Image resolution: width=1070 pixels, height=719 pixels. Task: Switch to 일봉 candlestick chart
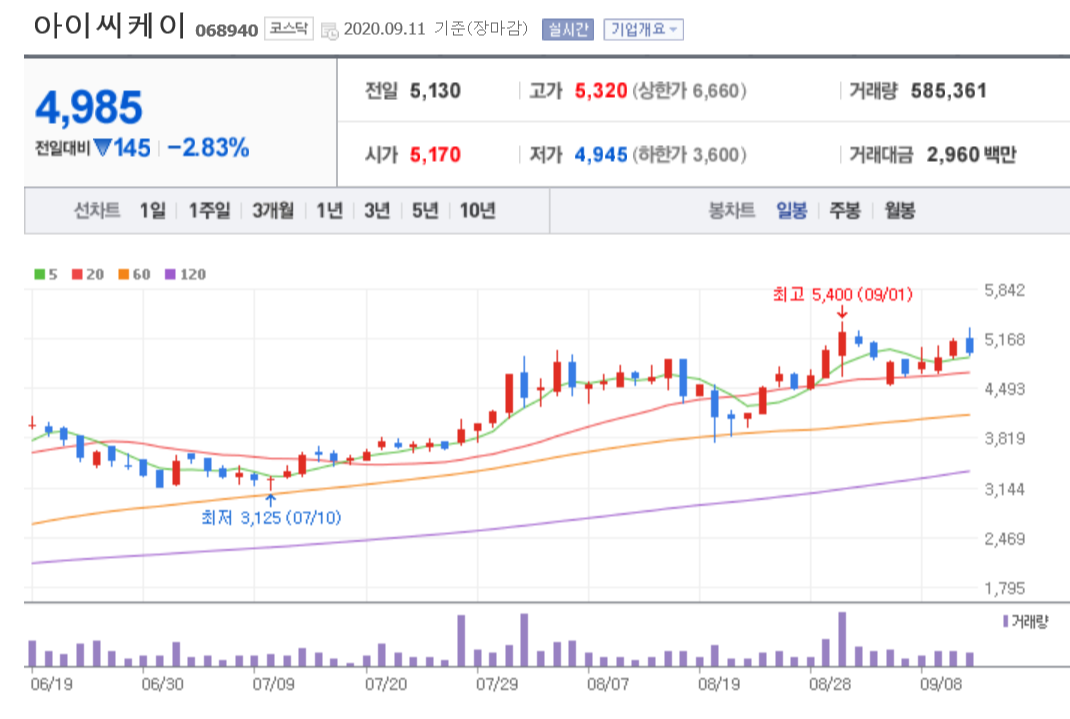[x=792, y=210]
